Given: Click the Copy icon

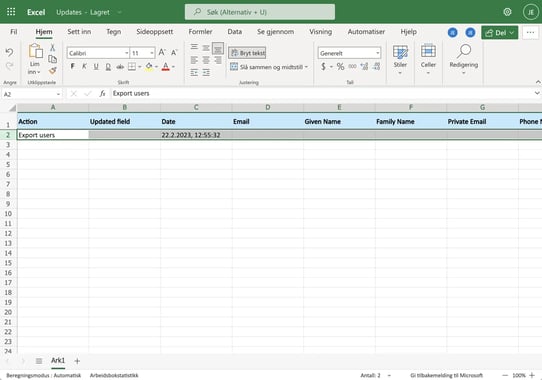Looking at the screenshot, I should (x=53, y=59).
